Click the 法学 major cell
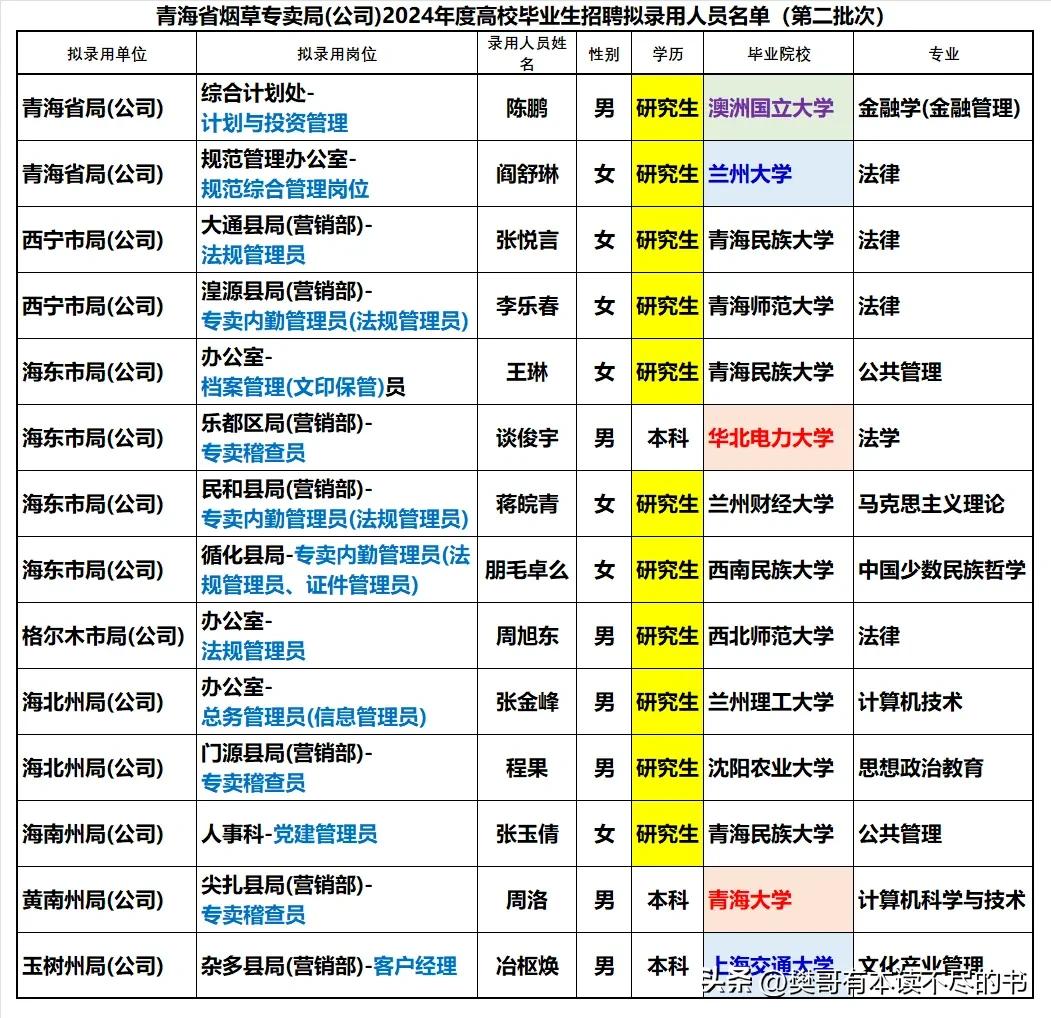The image size is (1051, 1018). [x=942, y=438]
